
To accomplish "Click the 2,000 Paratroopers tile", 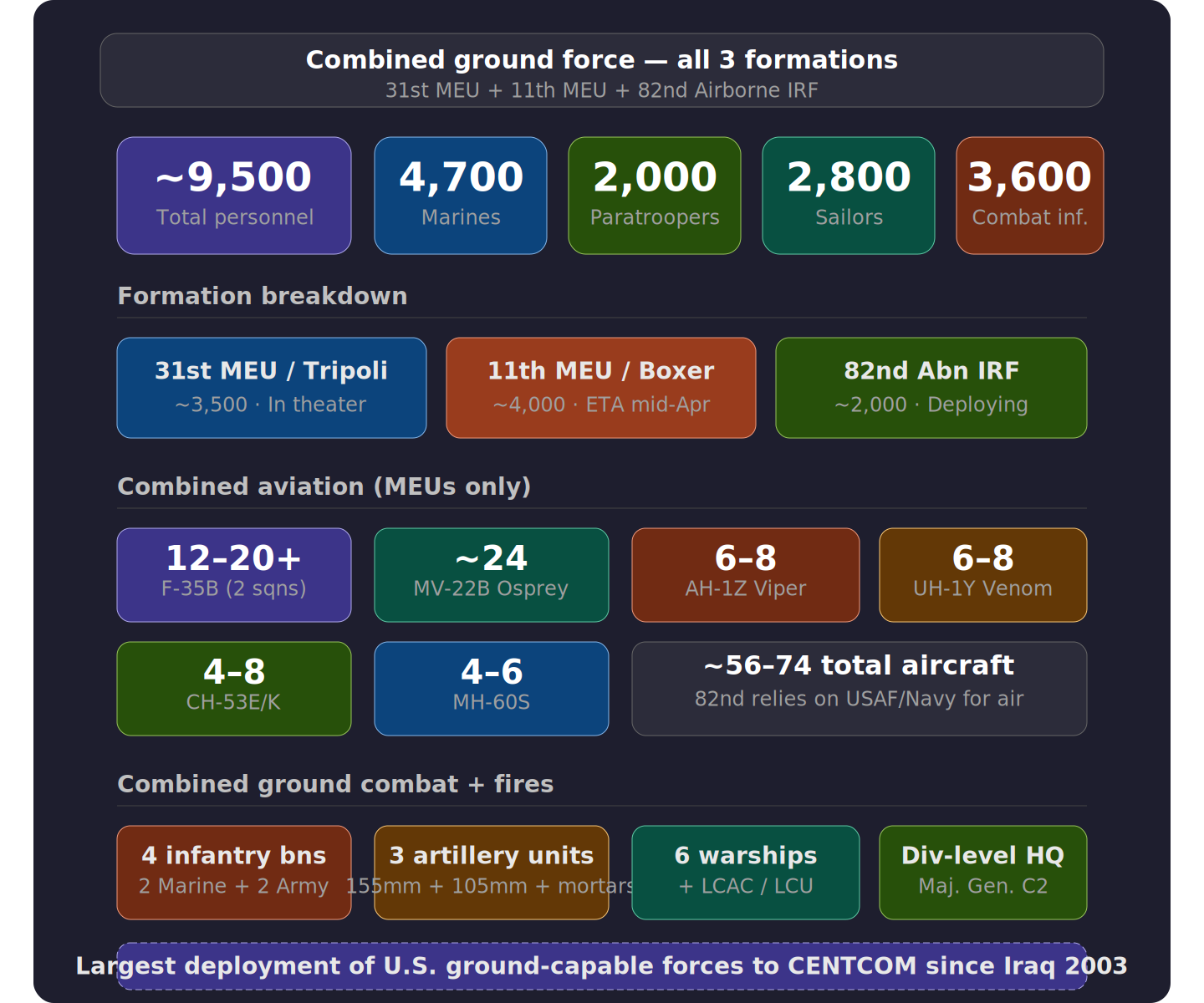I will [655, 196].
